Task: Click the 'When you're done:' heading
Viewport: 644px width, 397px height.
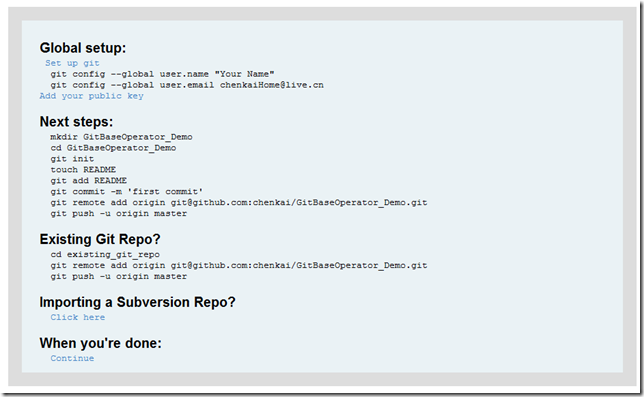Action: (x=101, y=343)
